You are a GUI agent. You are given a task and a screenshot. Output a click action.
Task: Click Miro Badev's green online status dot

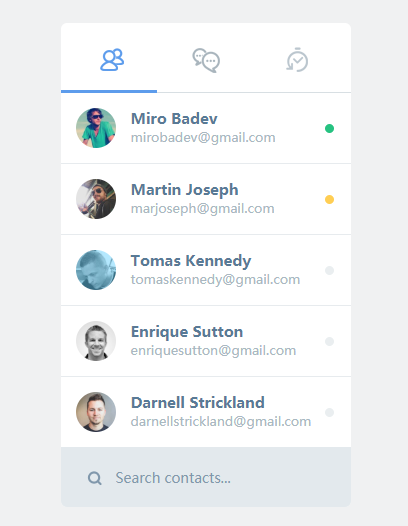click(329, 128)
